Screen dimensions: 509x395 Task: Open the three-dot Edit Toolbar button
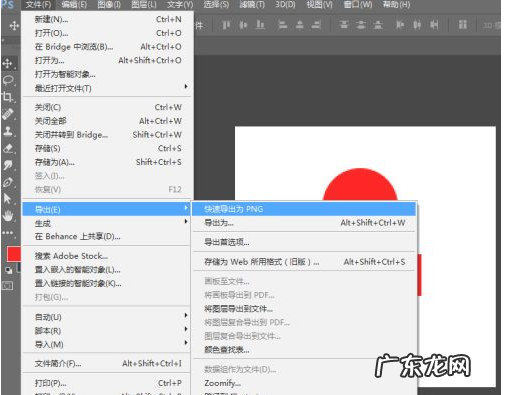(x=8, y=233)
